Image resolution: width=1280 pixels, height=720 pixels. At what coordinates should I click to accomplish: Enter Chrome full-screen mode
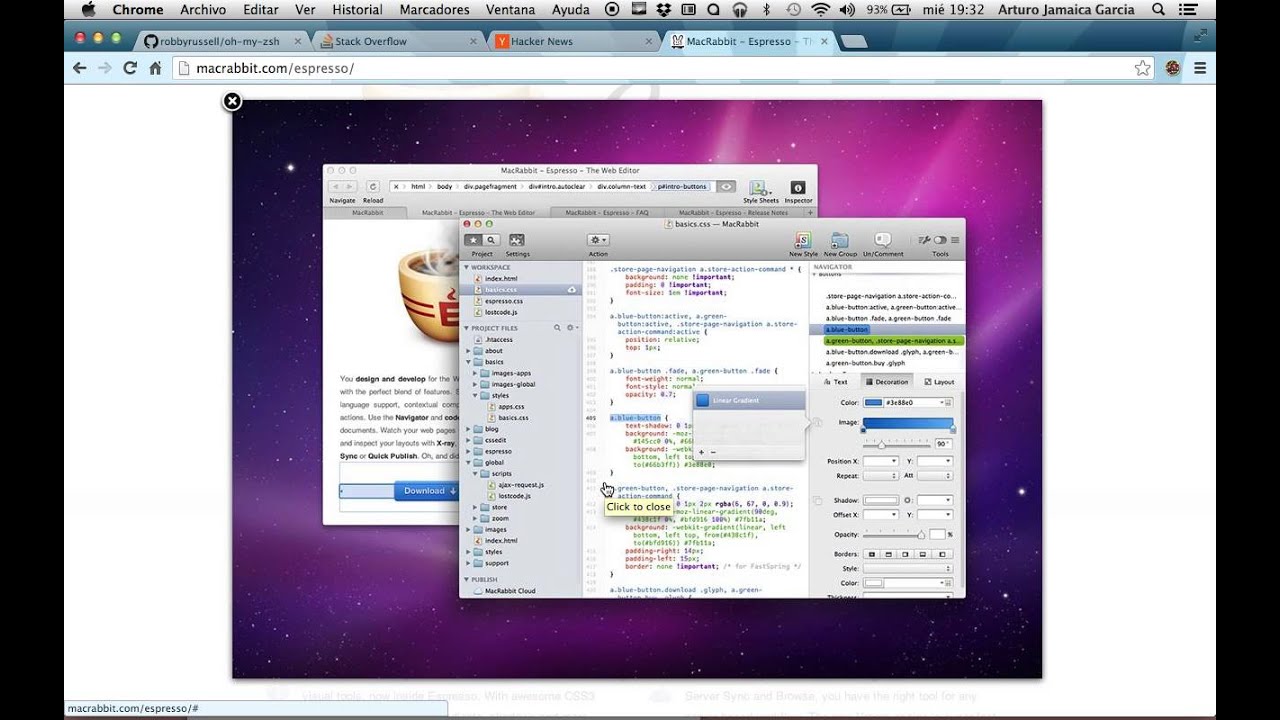click(x=1200, y=35)
